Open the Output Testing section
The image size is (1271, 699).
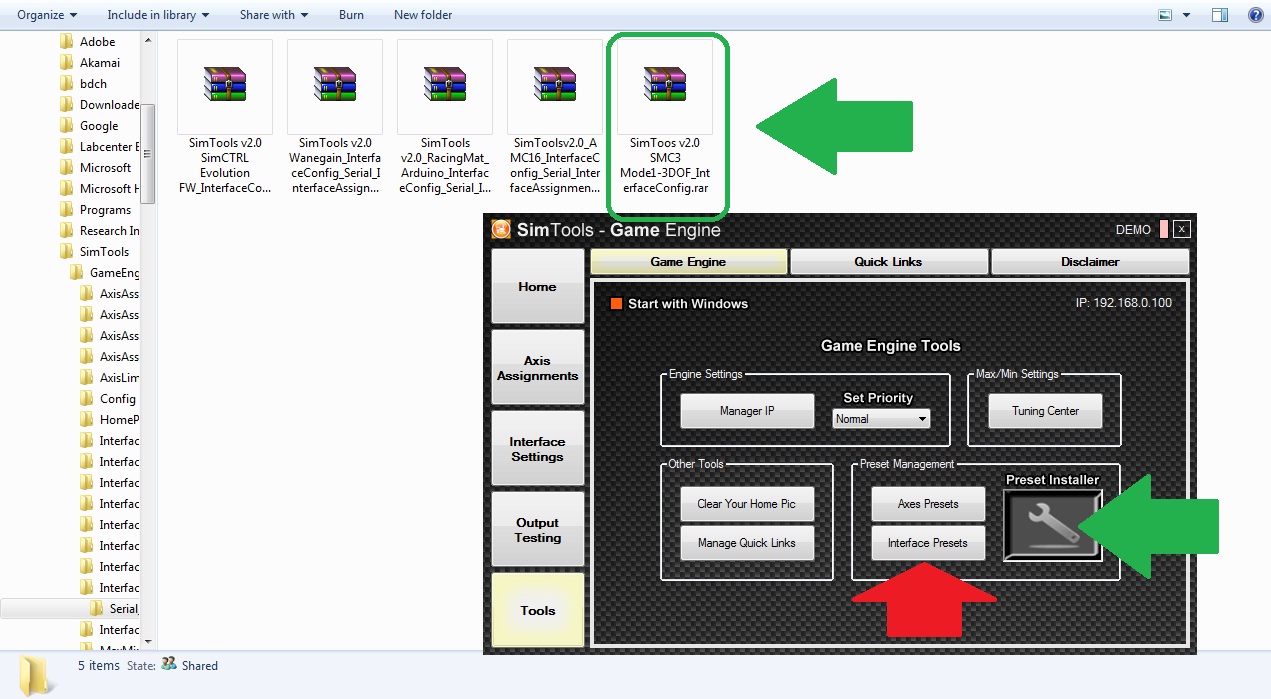tap(537, 530)
